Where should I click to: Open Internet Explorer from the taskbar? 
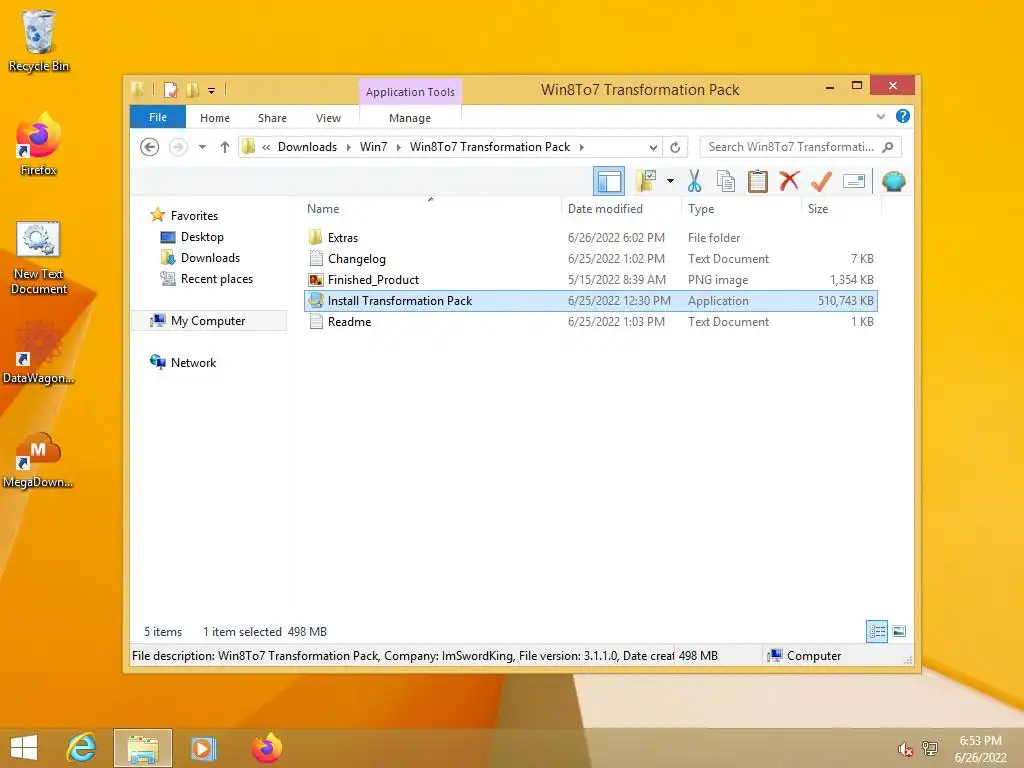click(82, 748)
